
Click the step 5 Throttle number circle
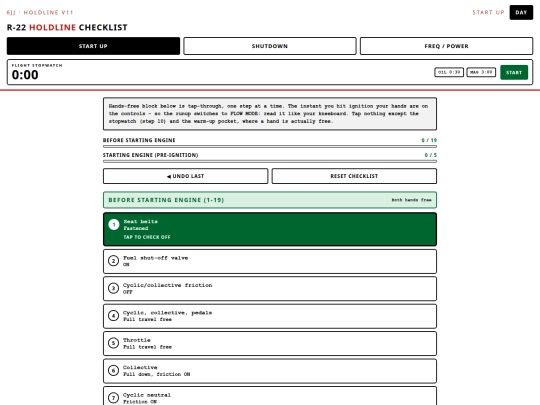tap(113, 343)
